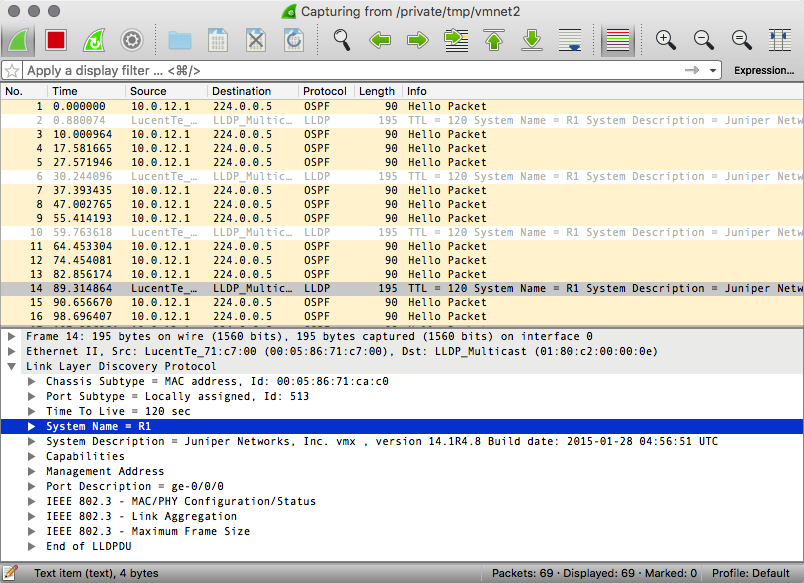The width and height of the screenshot is (804, 583).
Task: Expand the Management Address field
Action: click(31, 471)
